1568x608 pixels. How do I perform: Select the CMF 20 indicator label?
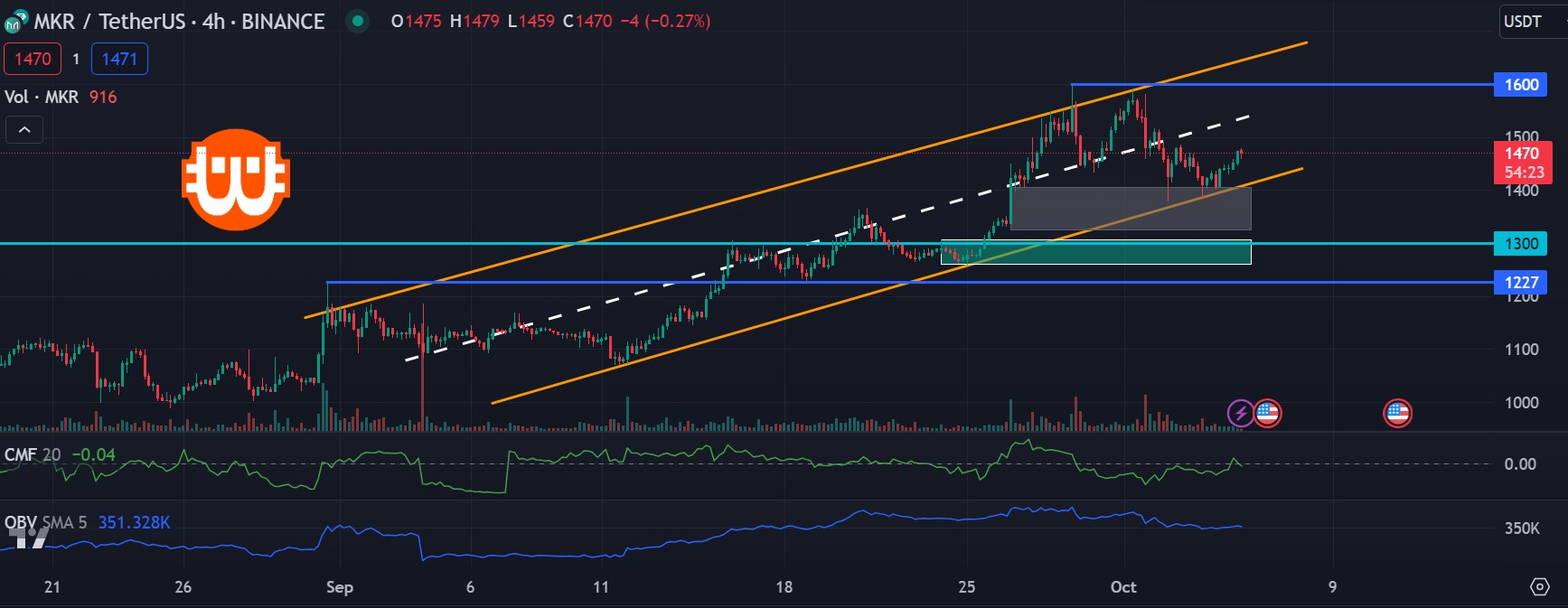pyautogui.click(x=33, y=454)
